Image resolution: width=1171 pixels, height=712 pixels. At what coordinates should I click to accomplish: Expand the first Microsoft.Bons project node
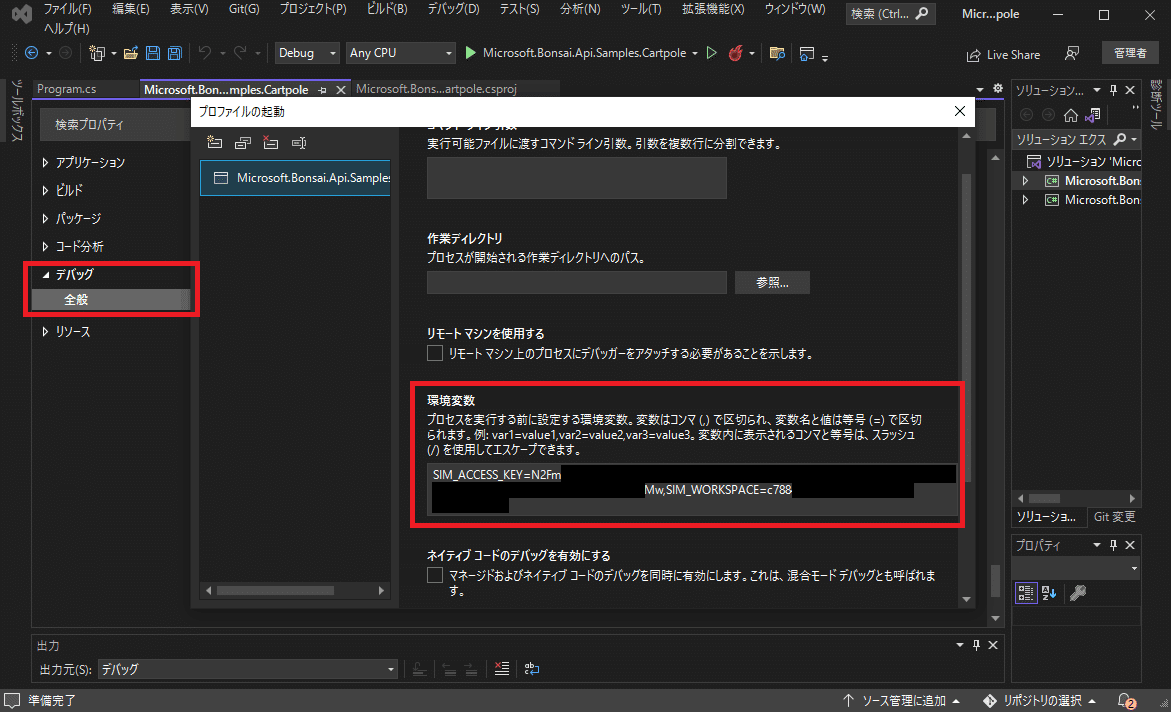[x=1025, y=181]
